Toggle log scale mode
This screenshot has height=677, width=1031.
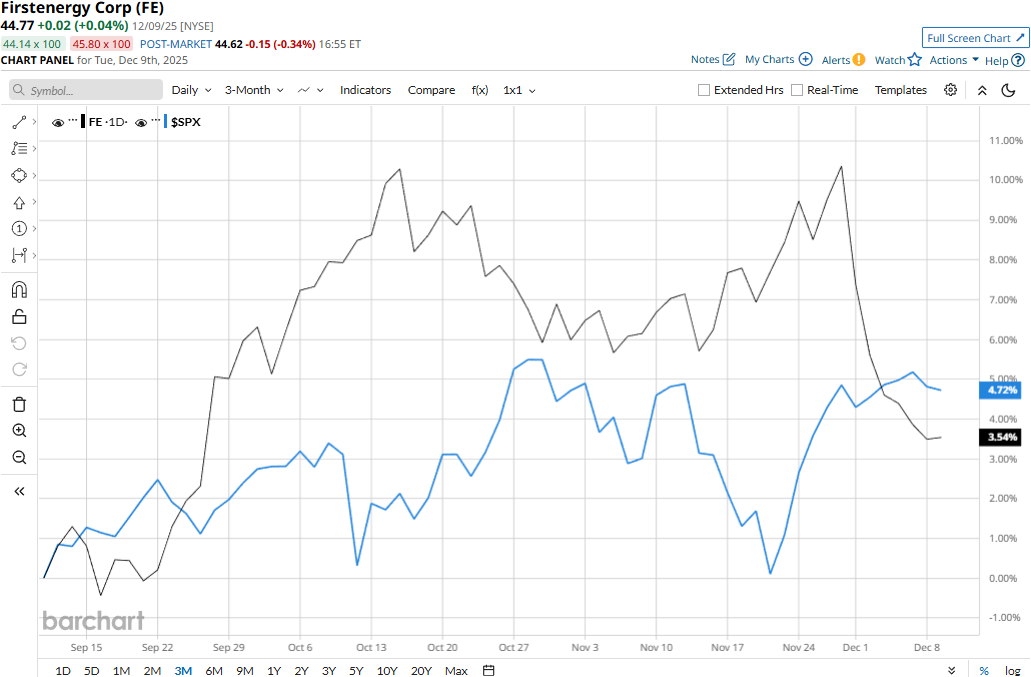[x=1013, y=670]
